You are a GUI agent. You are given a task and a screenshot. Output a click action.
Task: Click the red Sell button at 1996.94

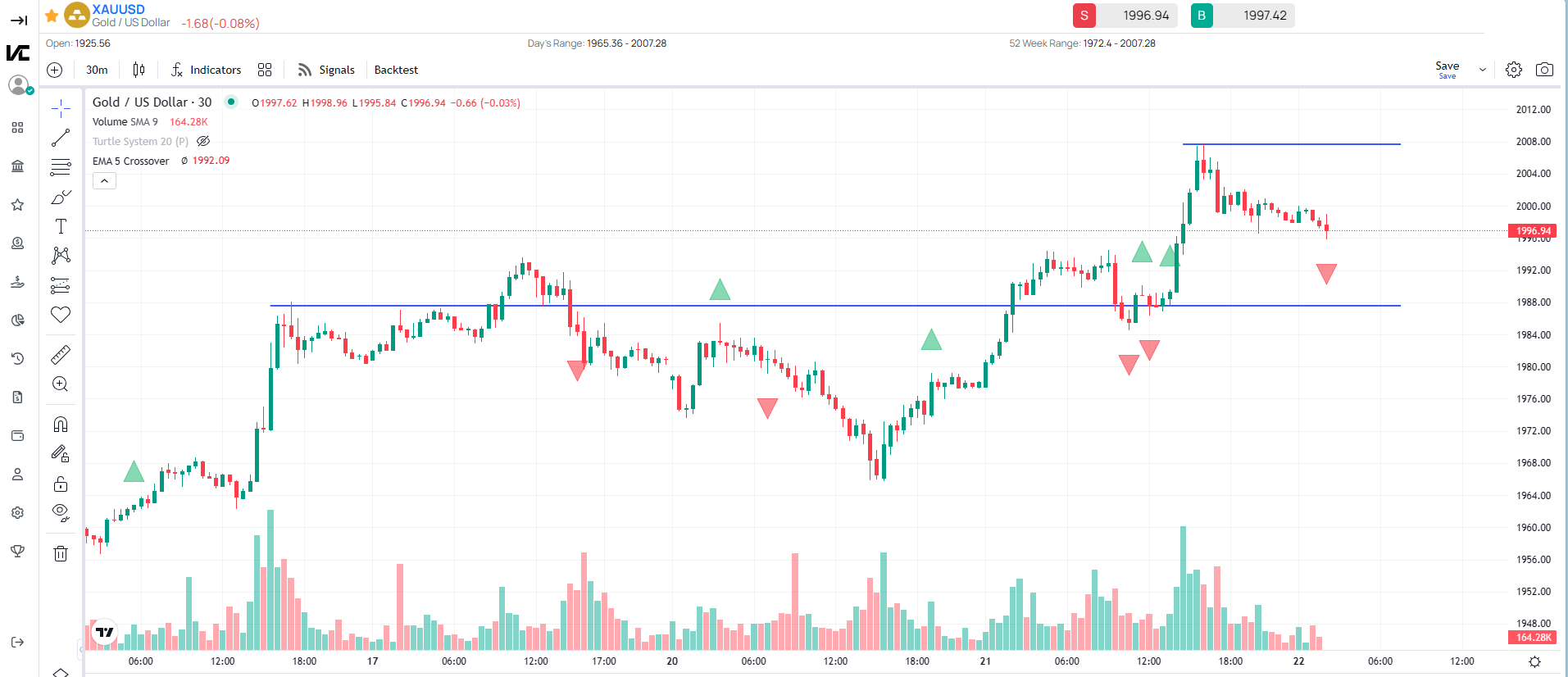[x=1084, y=16]
